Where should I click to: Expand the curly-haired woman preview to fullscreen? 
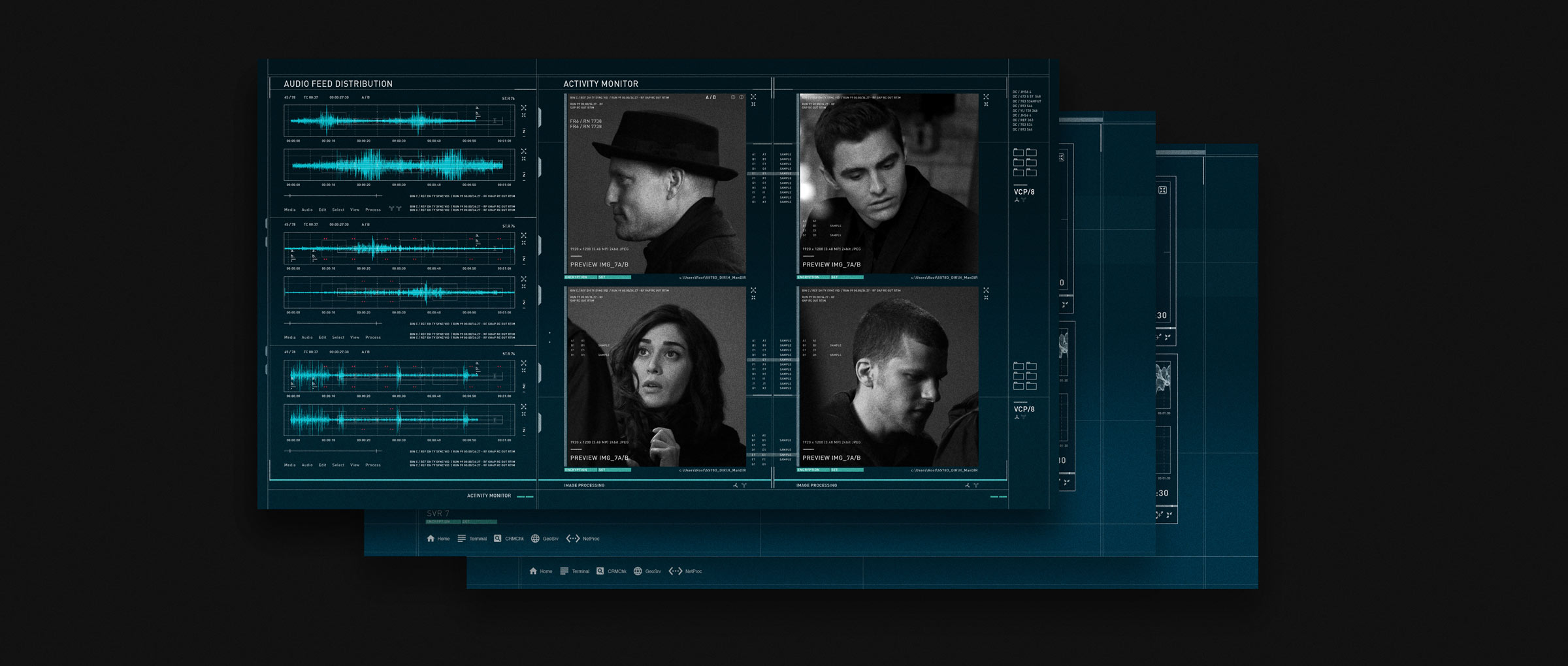(753, 290)
